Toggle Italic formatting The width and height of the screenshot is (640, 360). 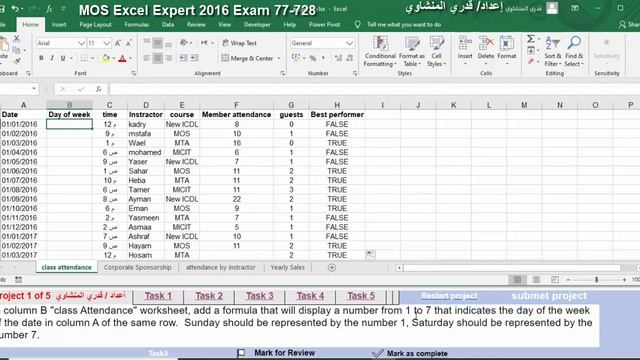(x=52, y=58)
